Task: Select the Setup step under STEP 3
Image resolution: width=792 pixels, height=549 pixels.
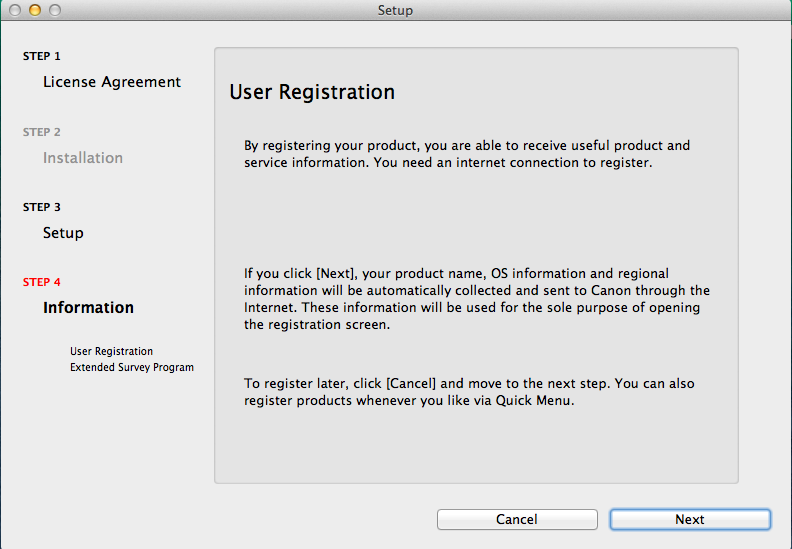Action: coord(63,233)
